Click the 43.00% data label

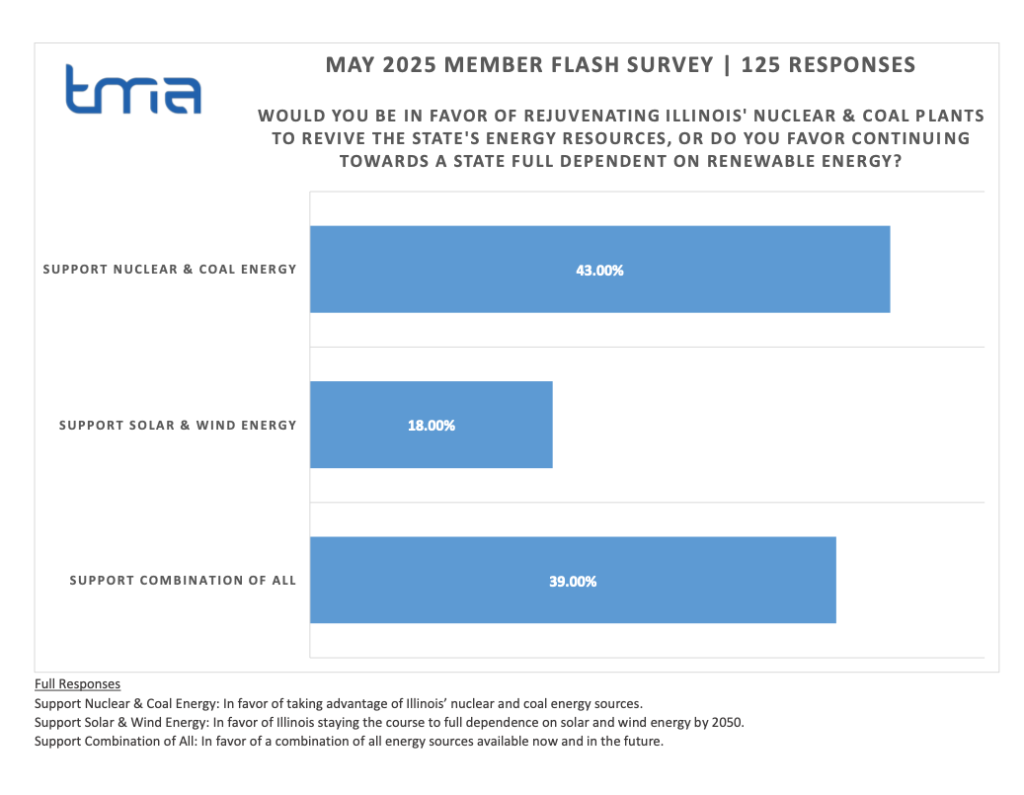coord(599,270)
